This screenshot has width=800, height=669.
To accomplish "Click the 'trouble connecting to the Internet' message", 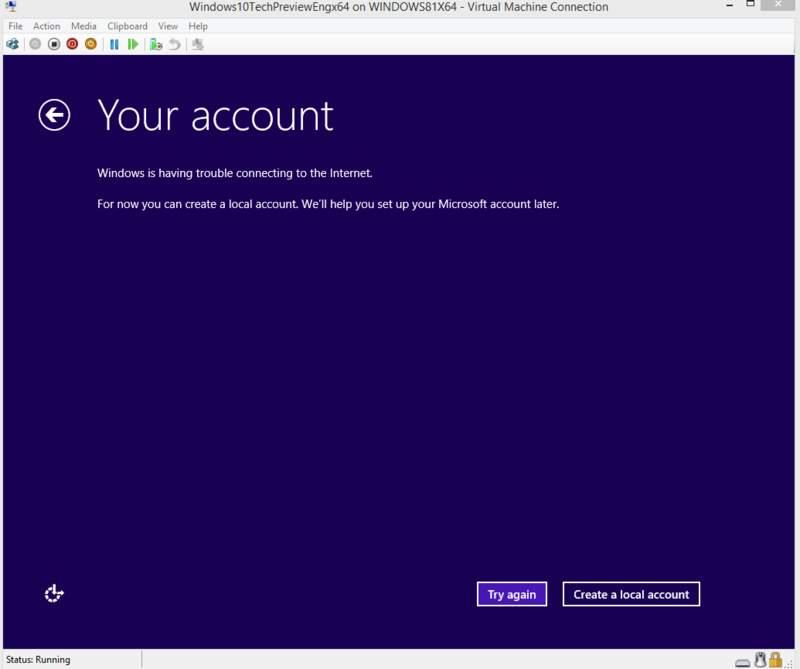I will 235,173.
